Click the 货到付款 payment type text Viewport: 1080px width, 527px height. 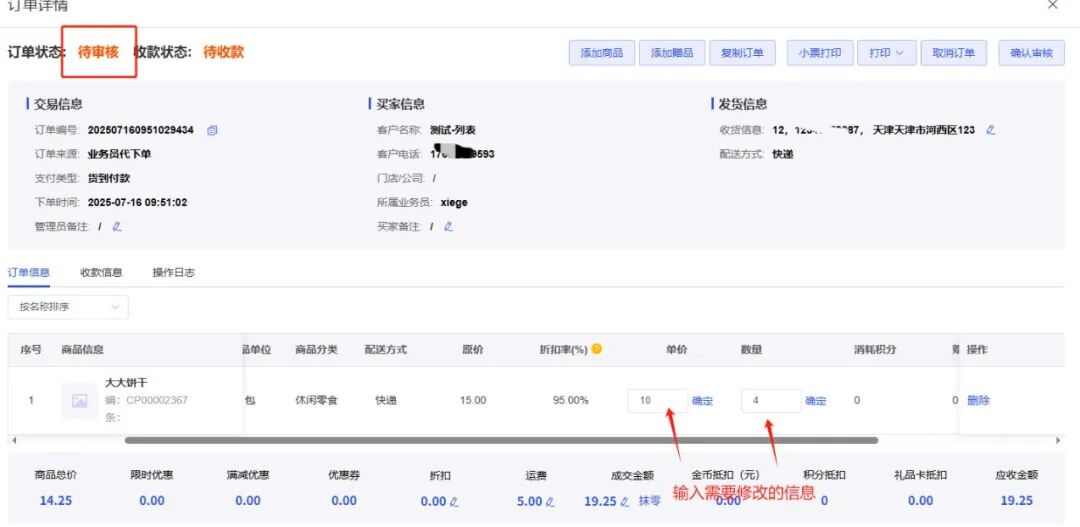[109, 178]
